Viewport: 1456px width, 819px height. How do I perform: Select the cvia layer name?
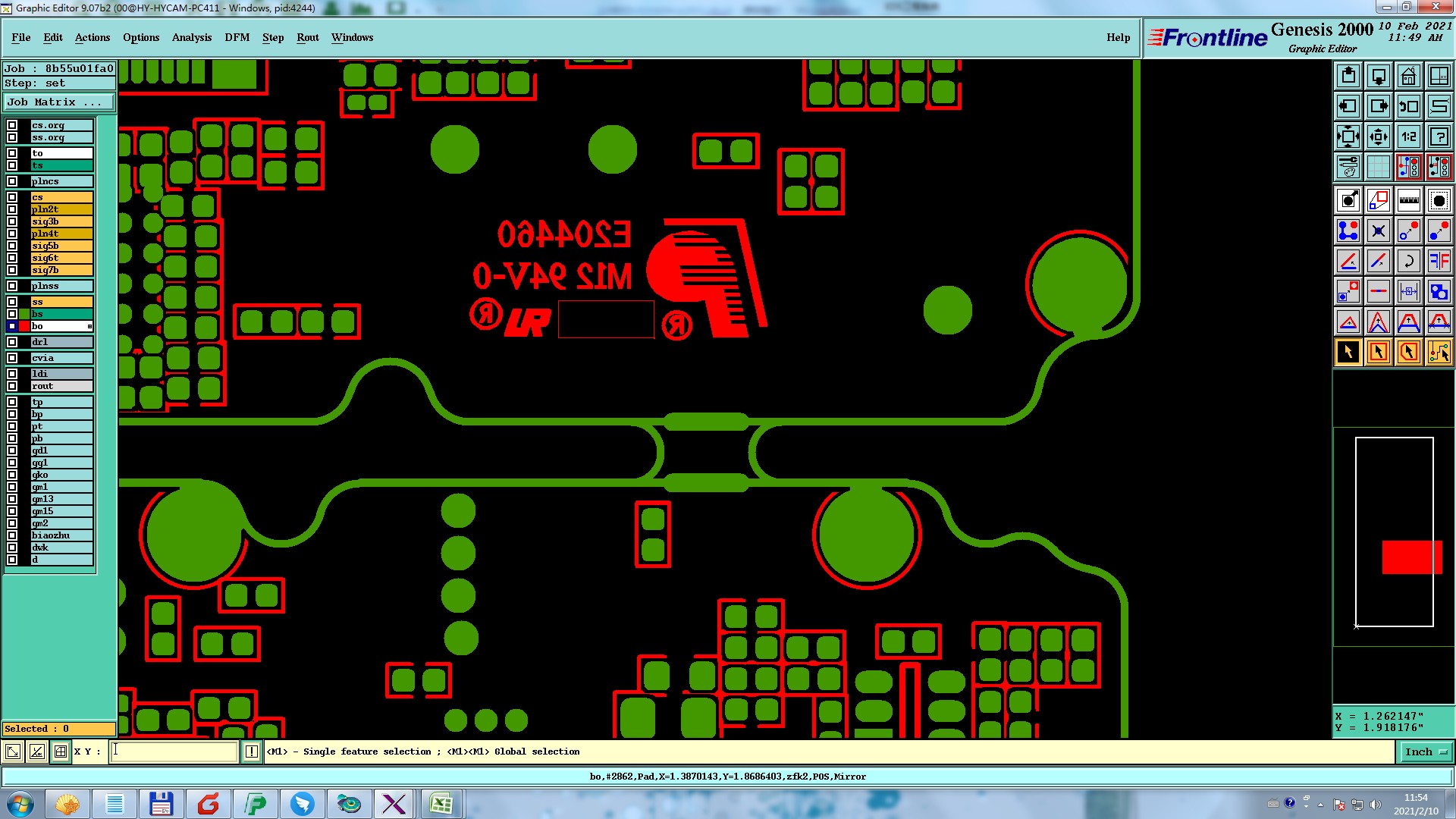point(61,358)
